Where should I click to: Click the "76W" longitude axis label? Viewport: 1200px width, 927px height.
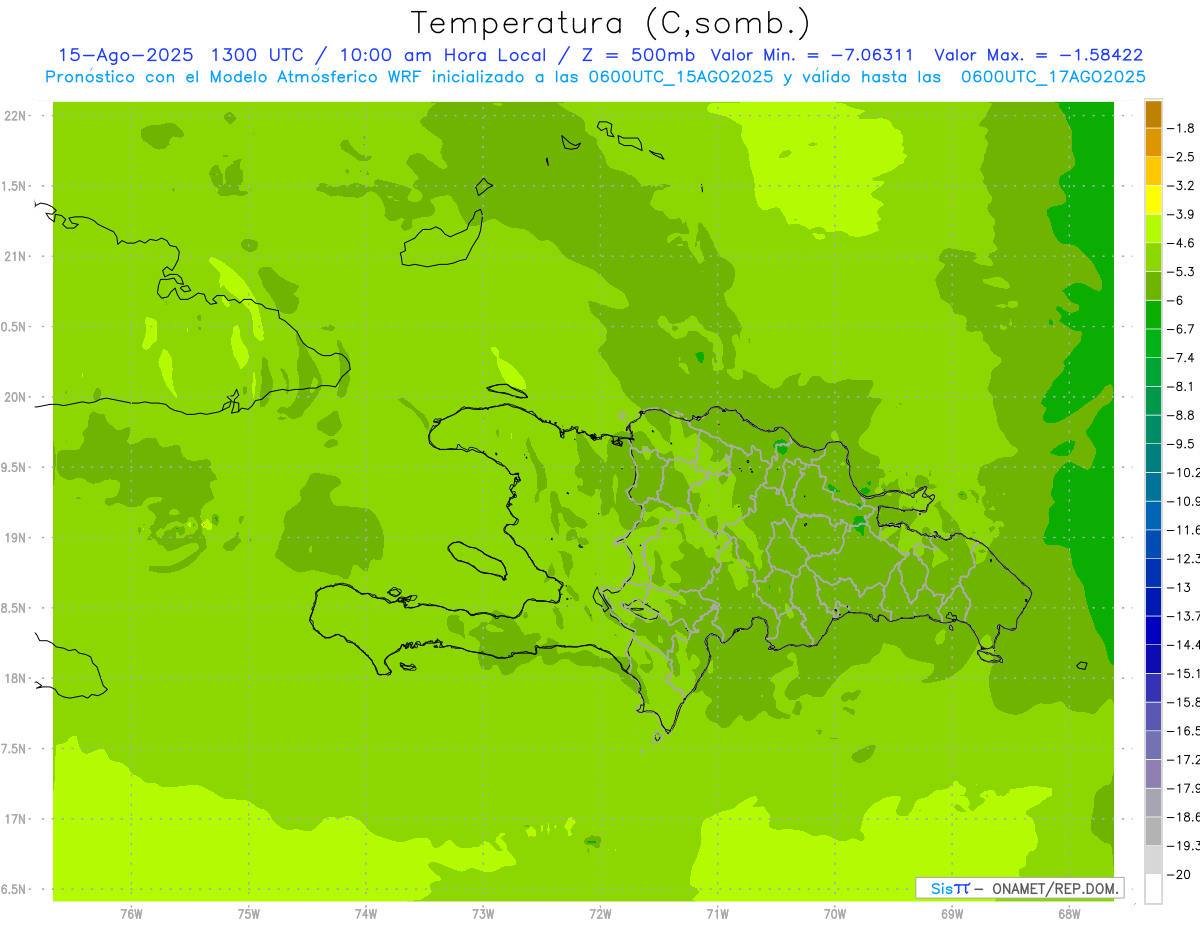[131, 914]
